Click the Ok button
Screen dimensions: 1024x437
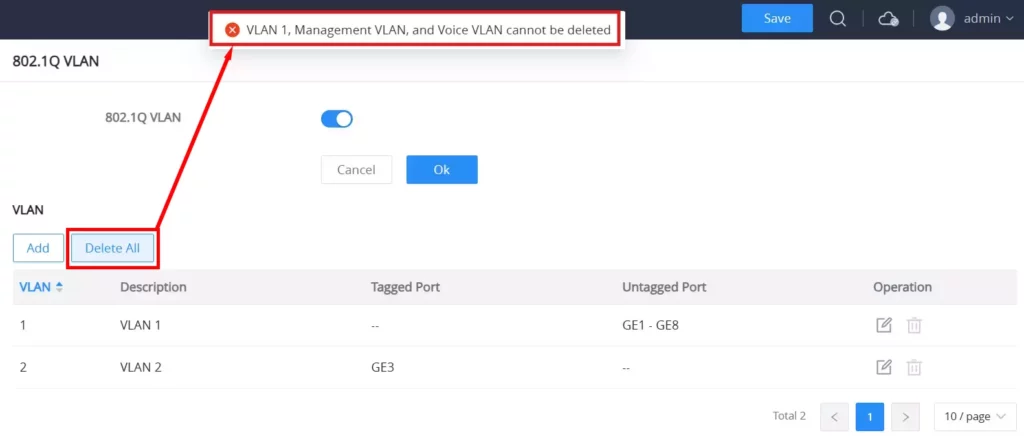coord(442,170)
